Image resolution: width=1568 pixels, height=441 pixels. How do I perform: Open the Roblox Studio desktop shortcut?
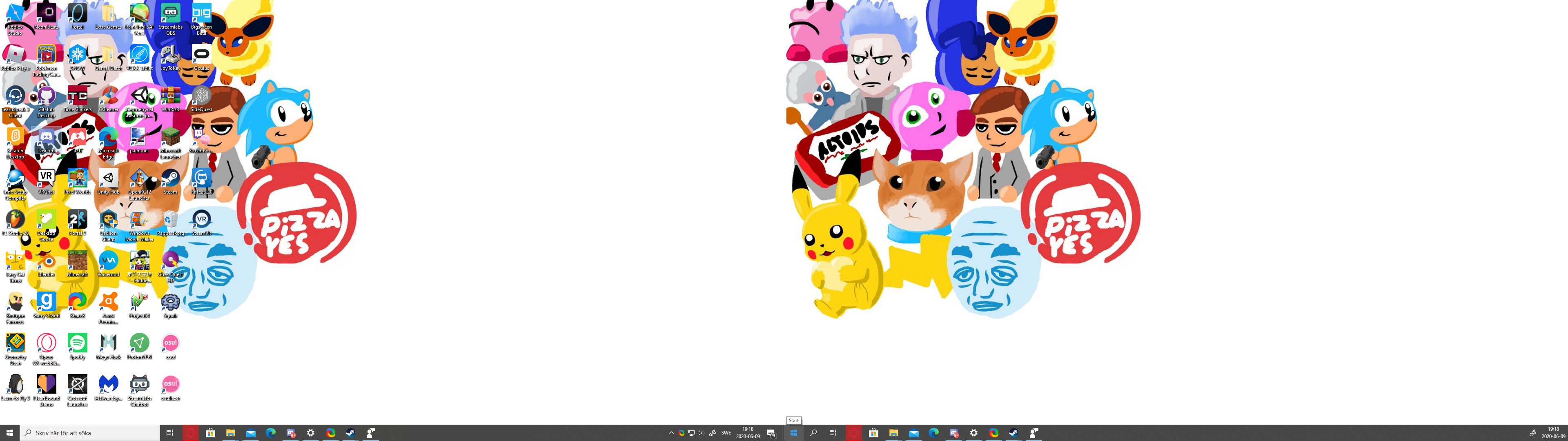tap(15, 18)
